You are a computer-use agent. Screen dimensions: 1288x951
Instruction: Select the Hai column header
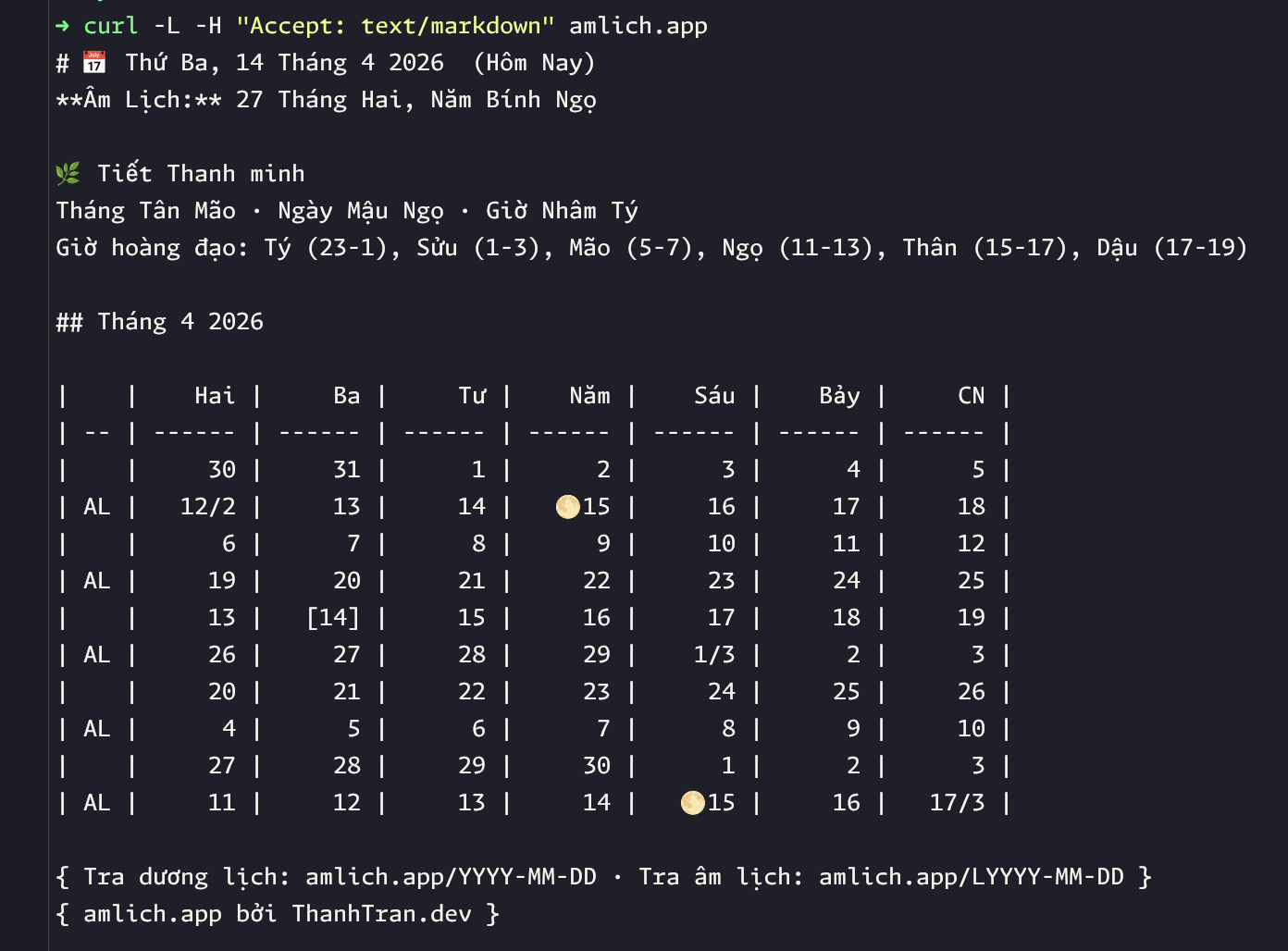click(214, 395)
